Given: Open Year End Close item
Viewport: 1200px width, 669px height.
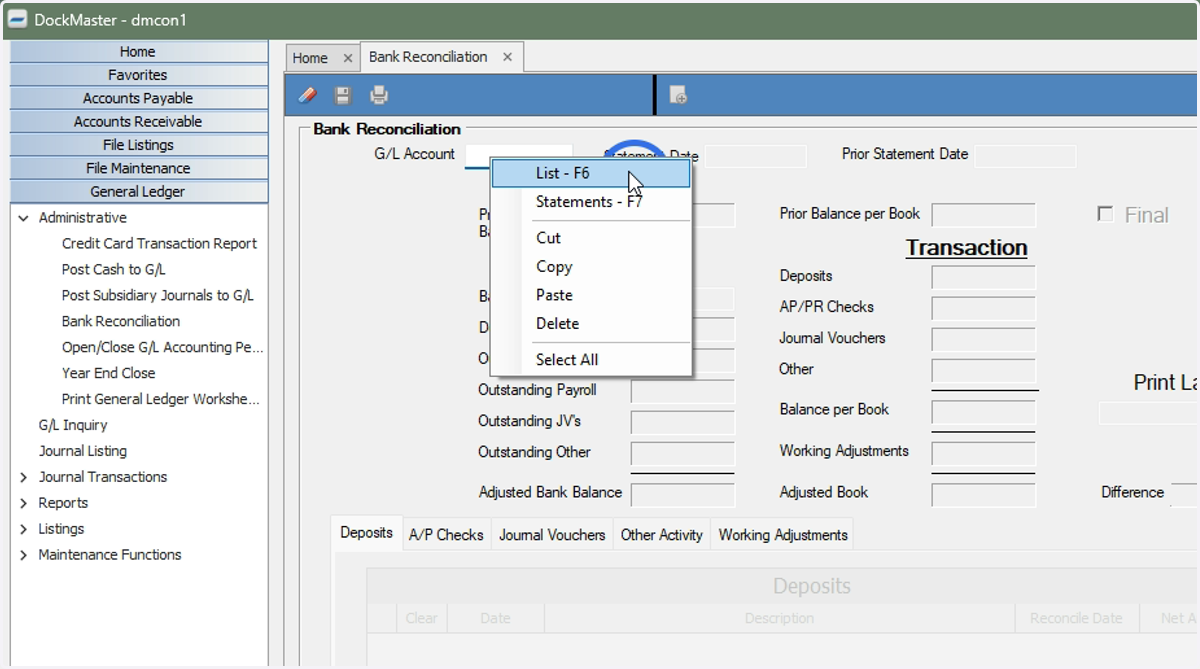Looking at the screenshot, I should click(108, 373).
